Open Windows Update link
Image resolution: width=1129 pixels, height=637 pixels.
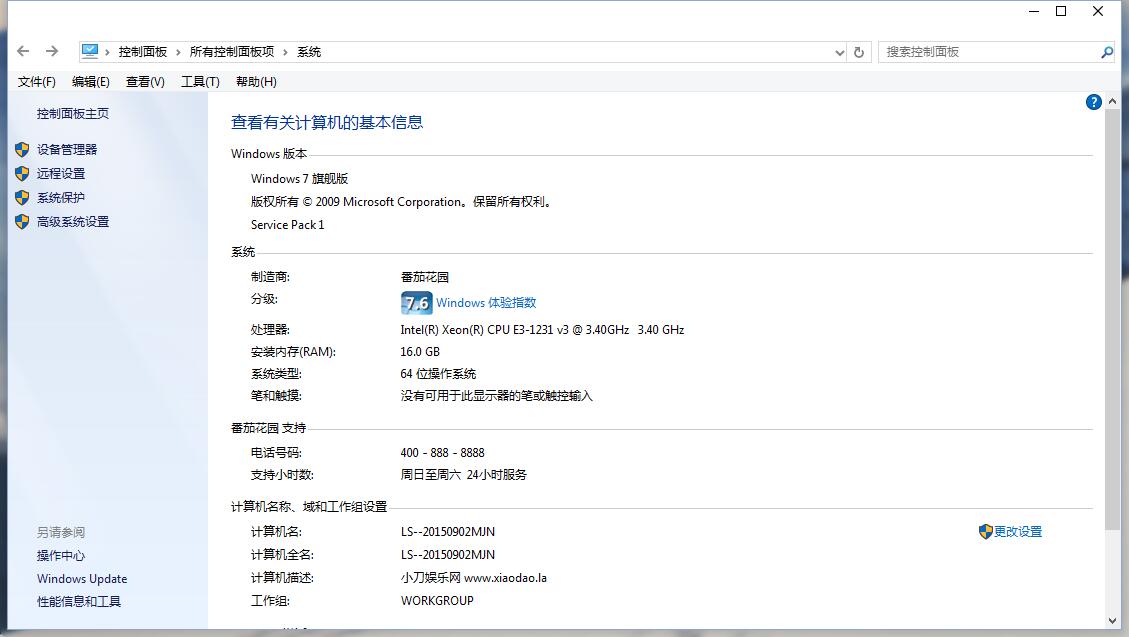82,579
